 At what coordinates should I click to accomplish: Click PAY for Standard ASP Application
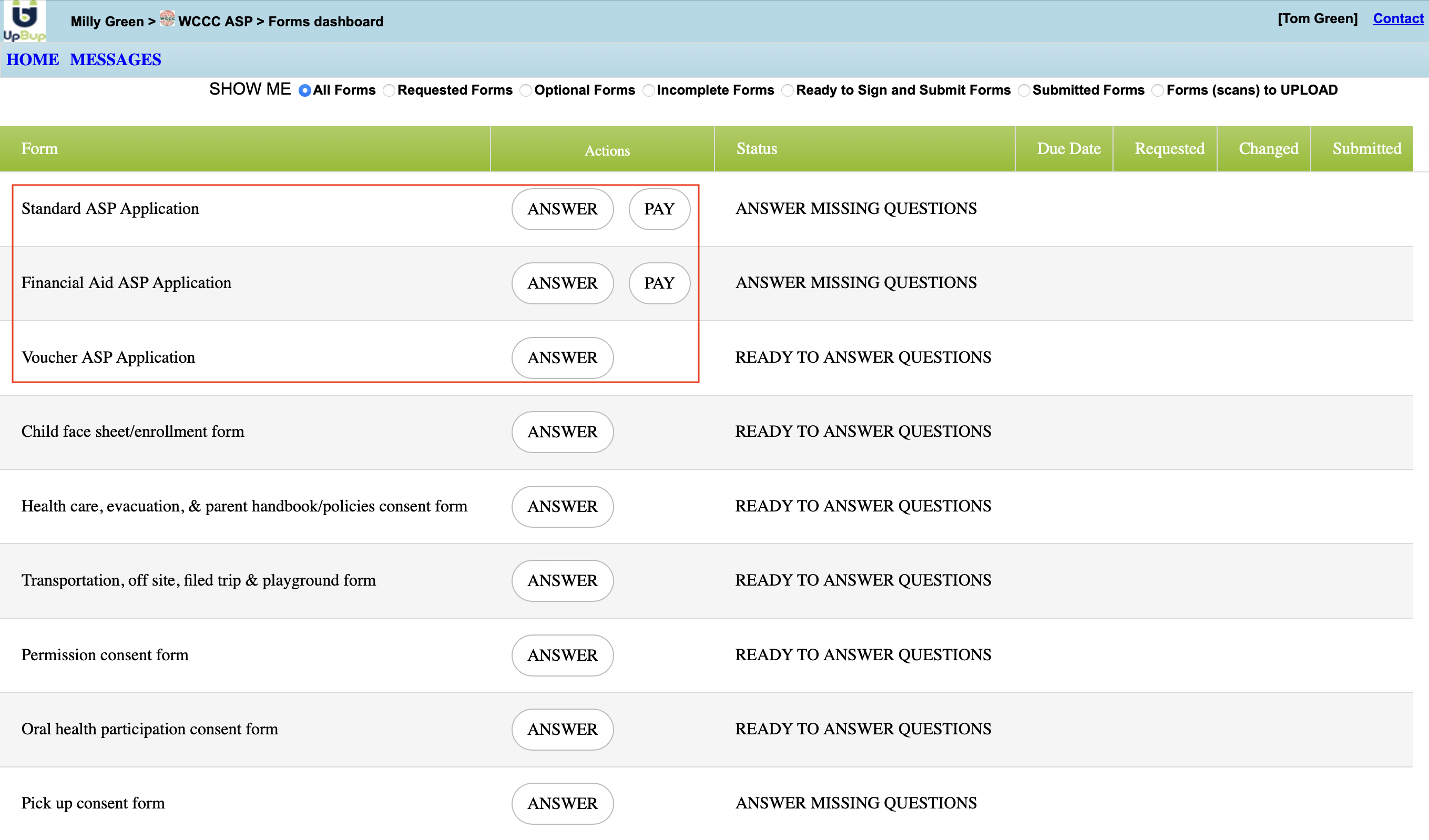[x=659, y=209]
